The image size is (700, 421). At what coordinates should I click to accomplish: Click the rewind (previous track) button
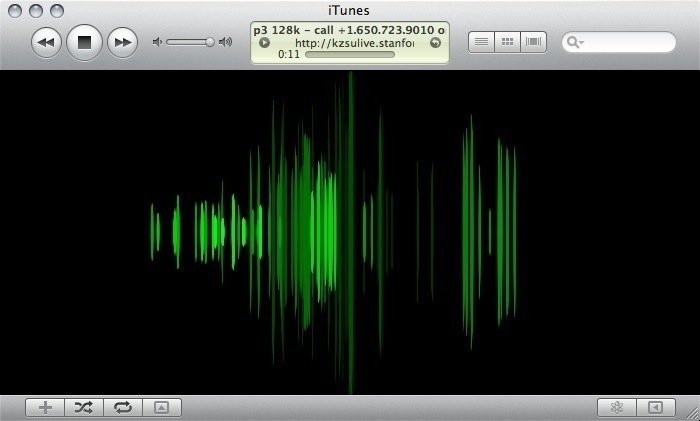[46, 42]
